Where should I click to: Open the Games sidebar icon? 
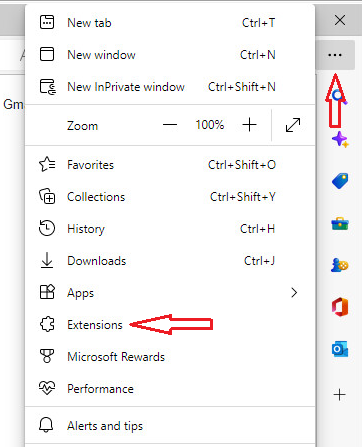point(340,265)
